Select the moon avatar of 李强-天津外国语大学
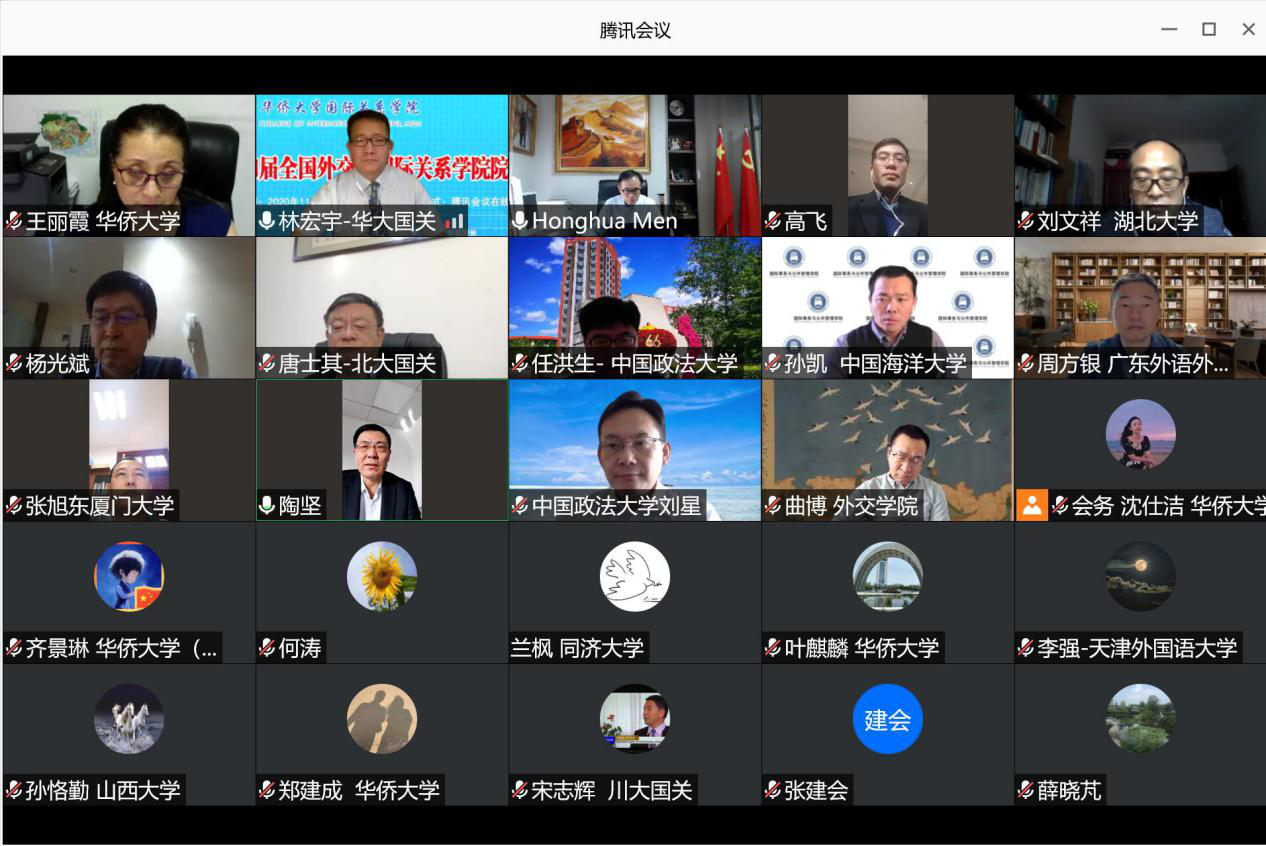This screenshot has width=1266, height=846. click(1141, 577)
